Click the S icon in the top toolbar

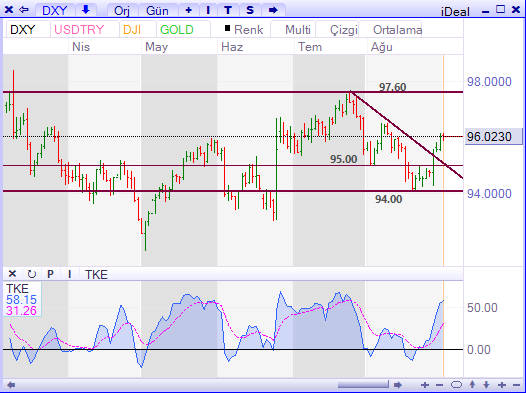(x=250, y=10)
